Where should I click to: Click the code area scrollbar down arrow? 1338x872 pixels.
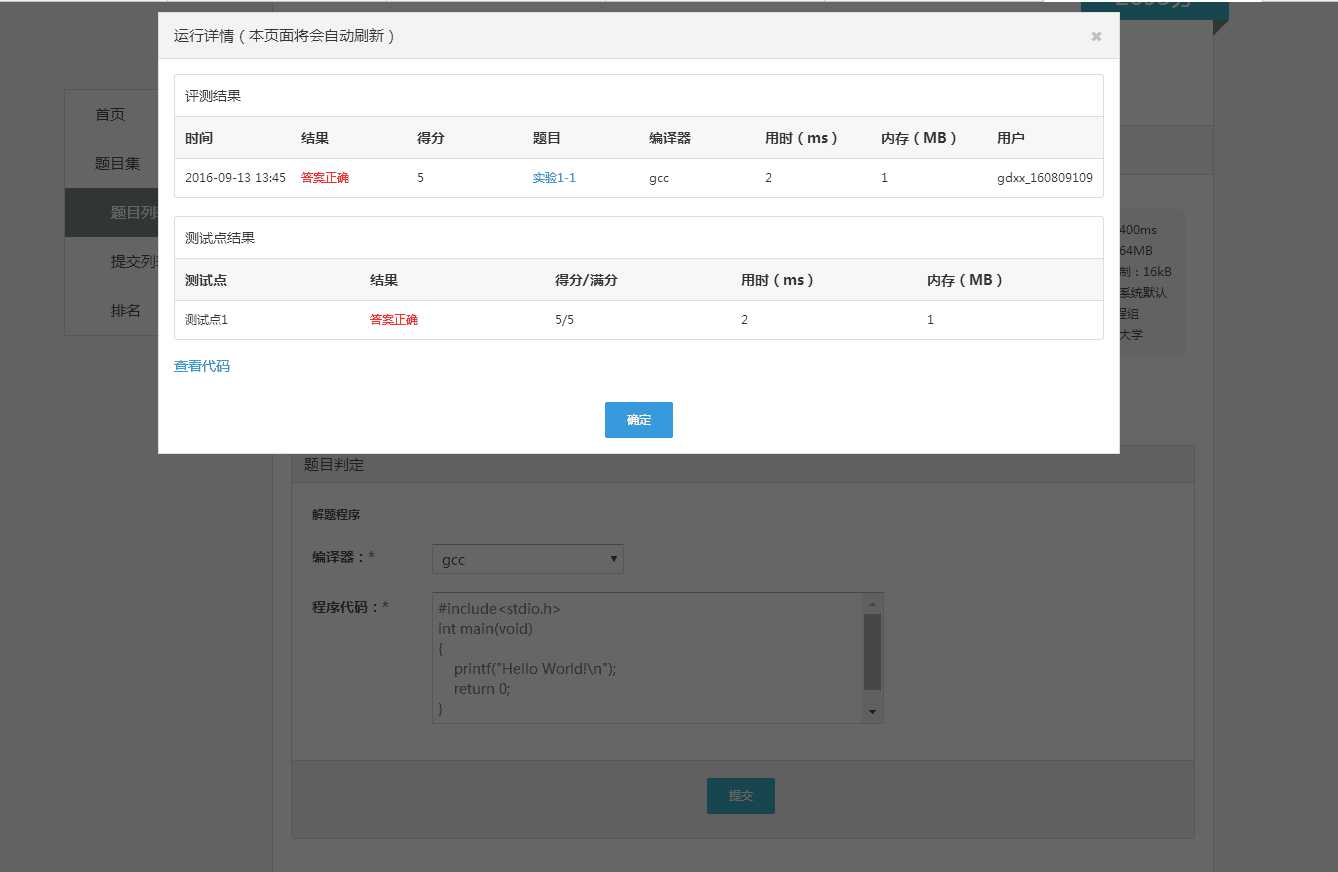click(872, 711)
